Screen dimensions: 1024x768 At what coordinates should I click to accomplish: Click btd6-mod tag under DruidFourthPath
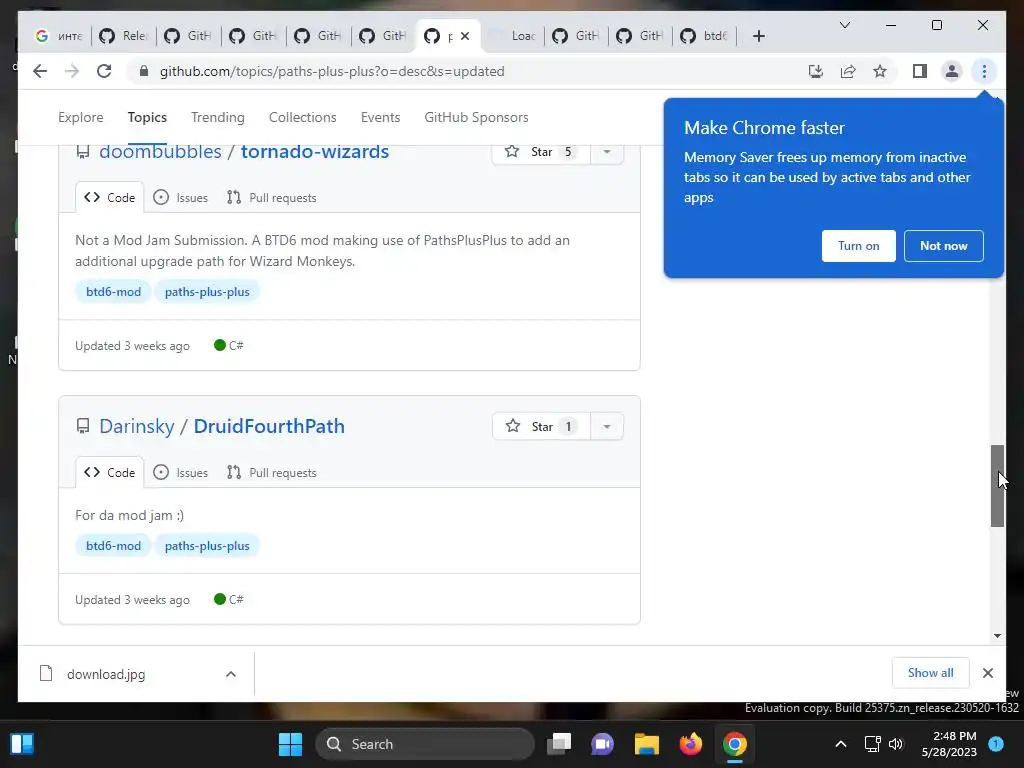point(114,546)
